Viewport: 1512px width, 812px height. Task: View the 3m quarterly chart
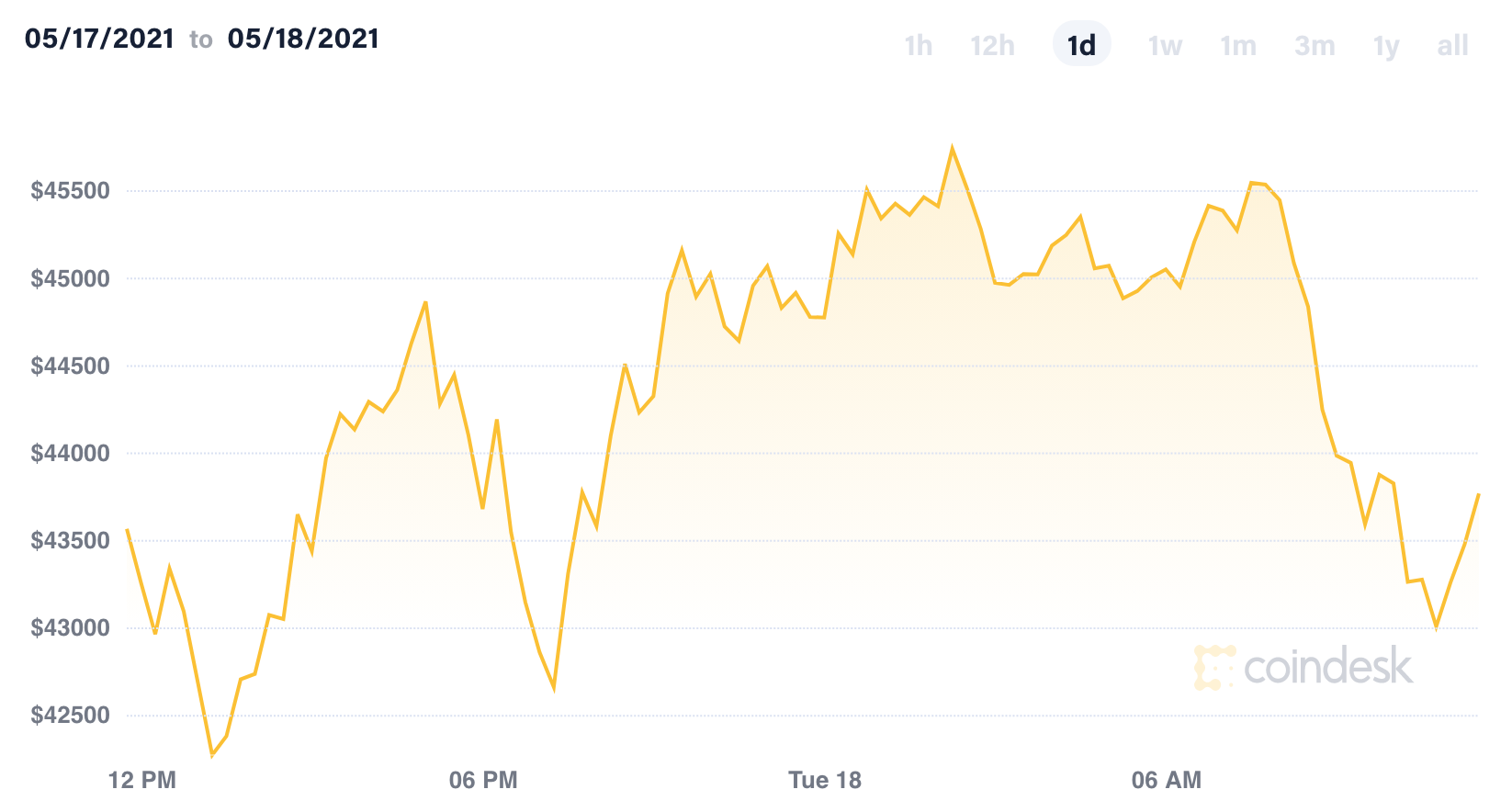[1314, 44]
